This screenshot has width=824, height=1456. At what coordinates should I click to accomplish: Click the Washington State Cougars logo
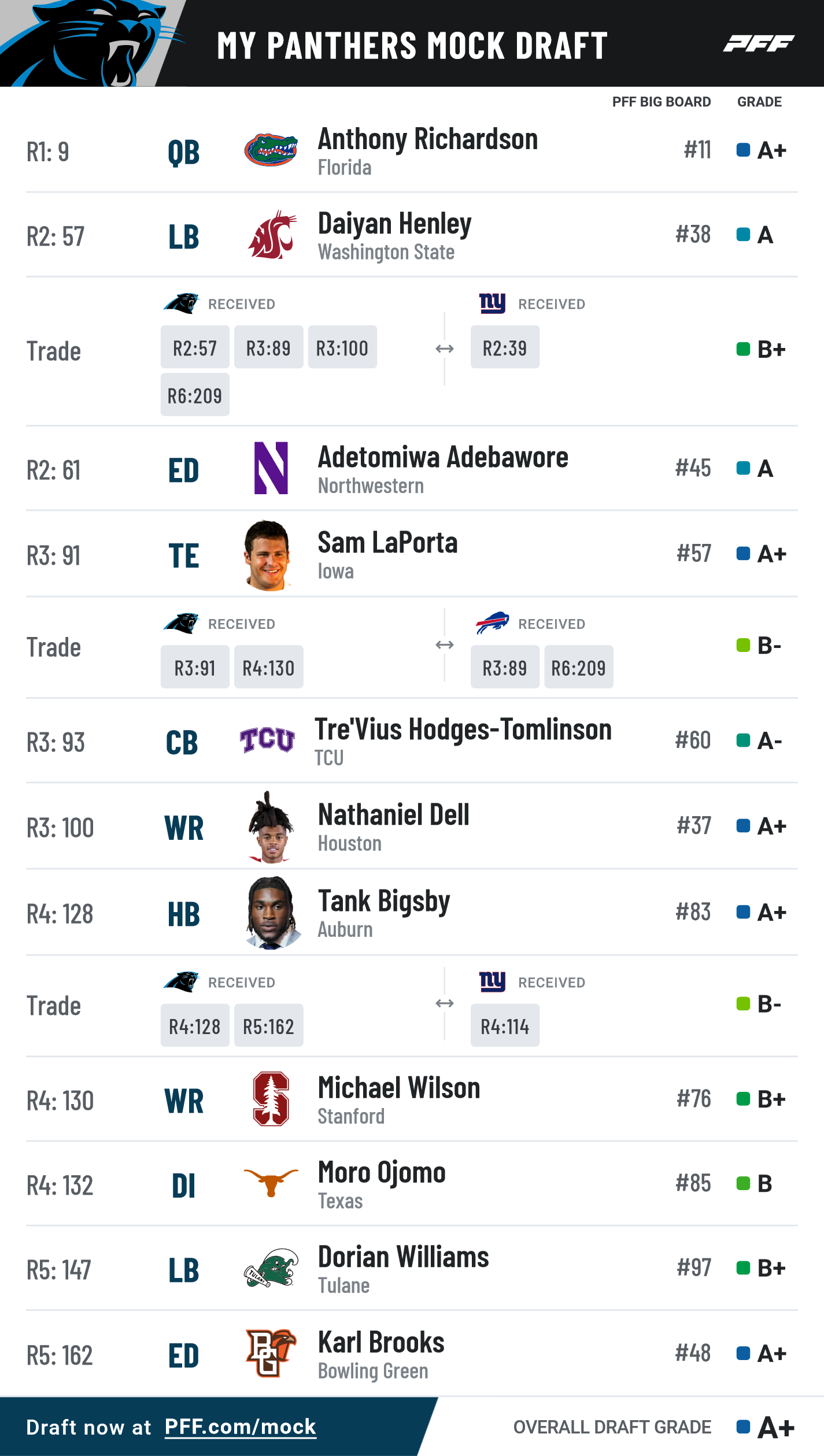(272, 234)
